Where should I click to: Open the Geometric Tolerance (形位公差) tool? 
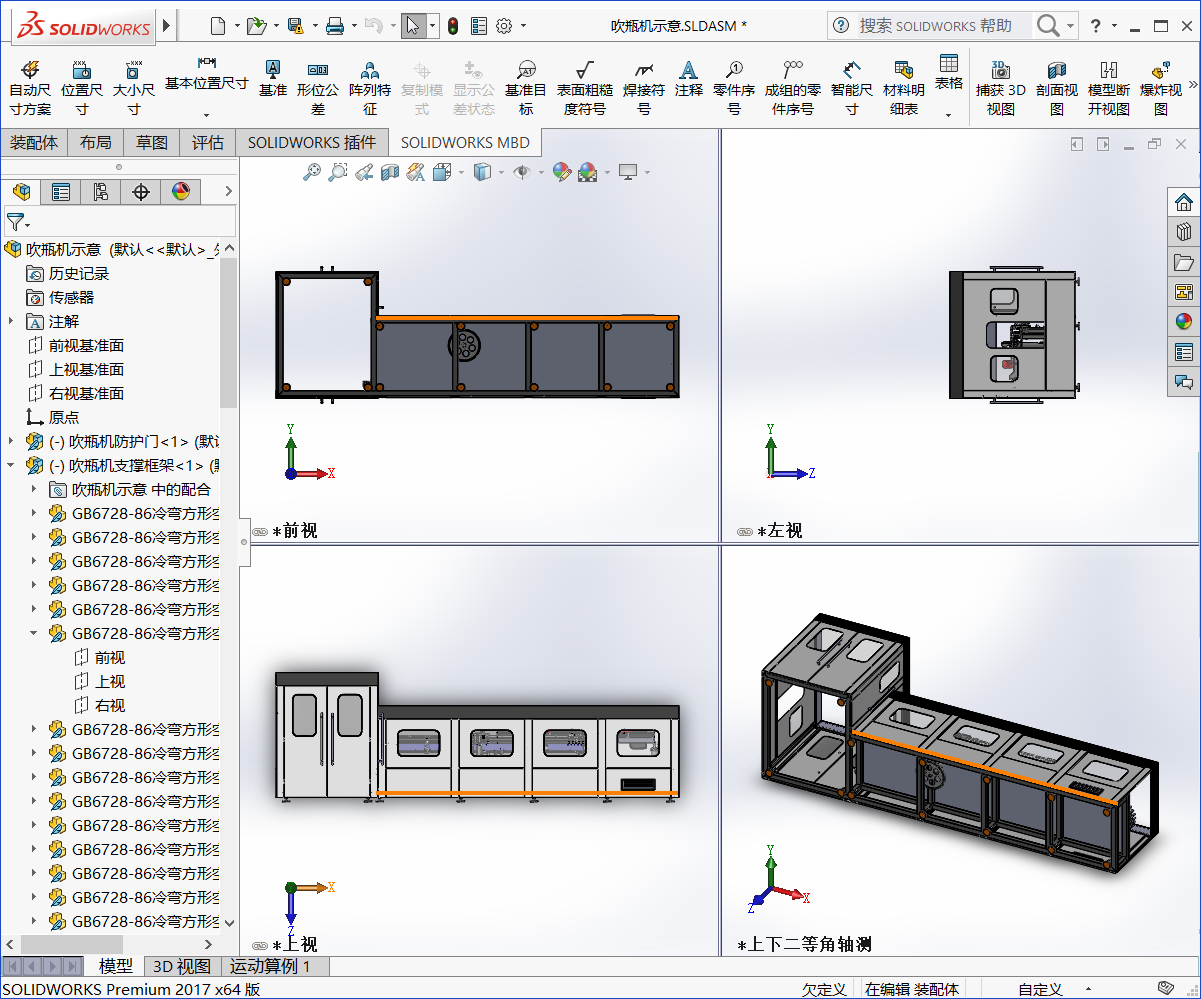(x=318, y=87)
